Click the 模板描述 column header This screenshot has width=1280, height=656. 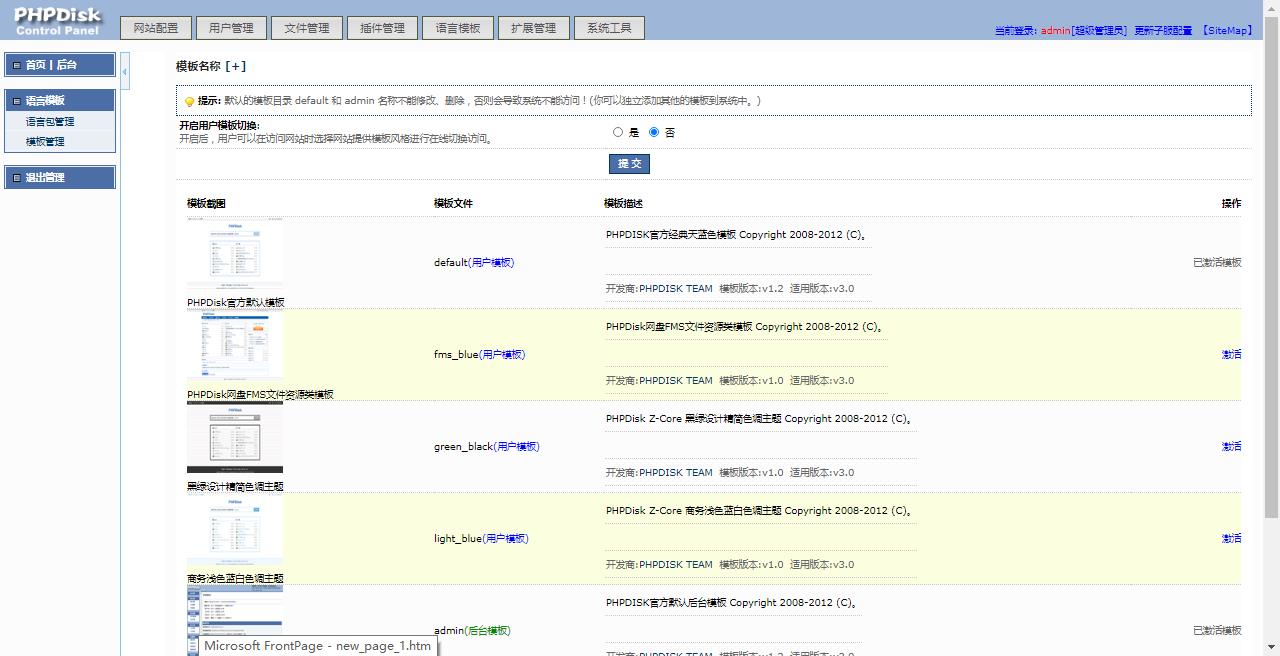pos(623,204)
